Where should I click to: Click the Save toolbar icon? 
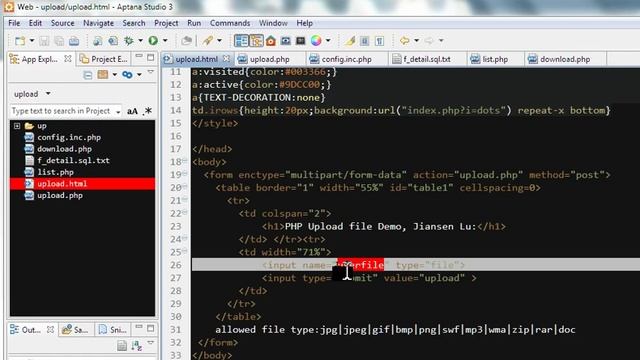tap(44, 40)
